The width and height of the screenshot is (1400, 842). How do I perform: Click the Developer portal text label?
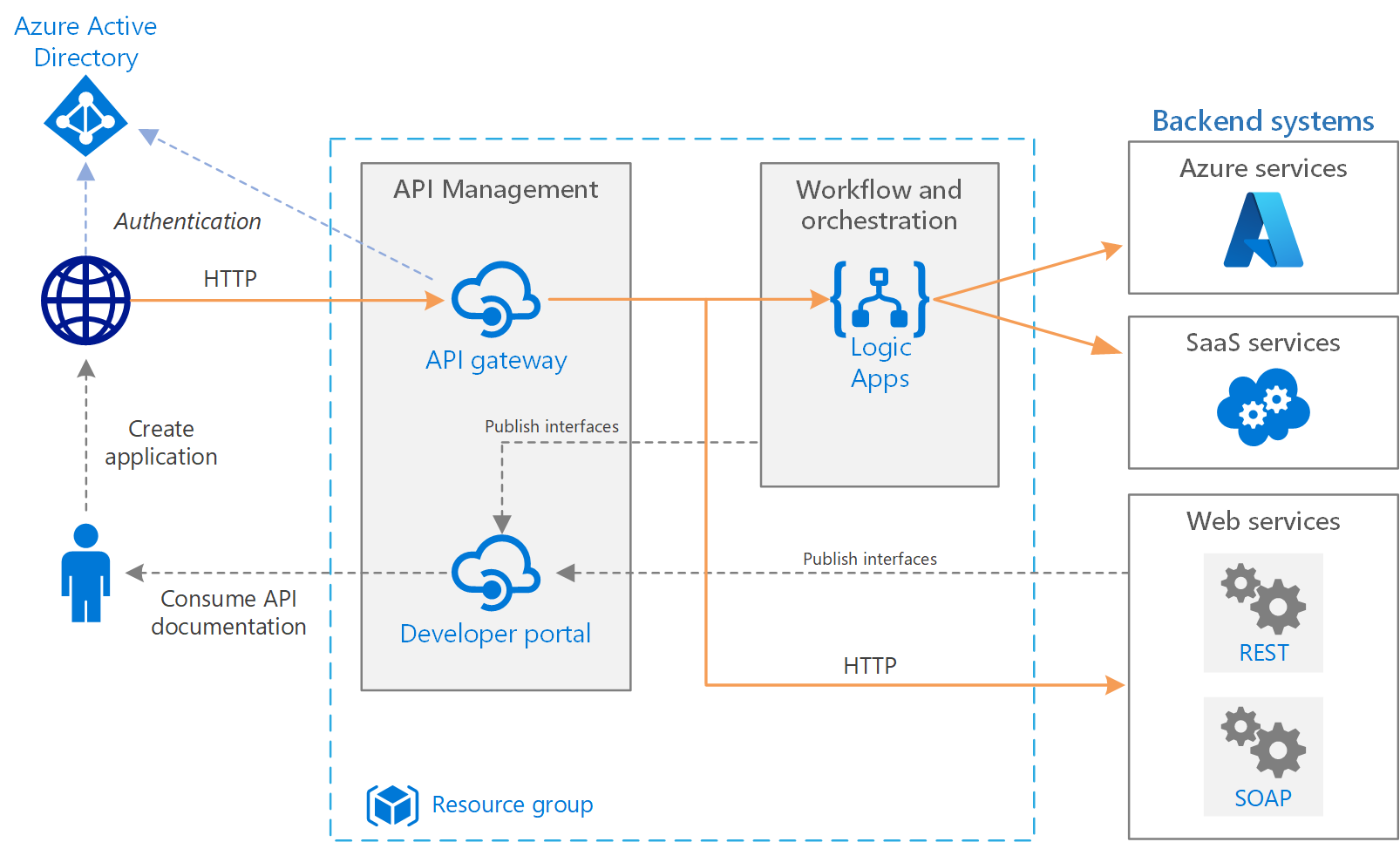pos(495,634)
